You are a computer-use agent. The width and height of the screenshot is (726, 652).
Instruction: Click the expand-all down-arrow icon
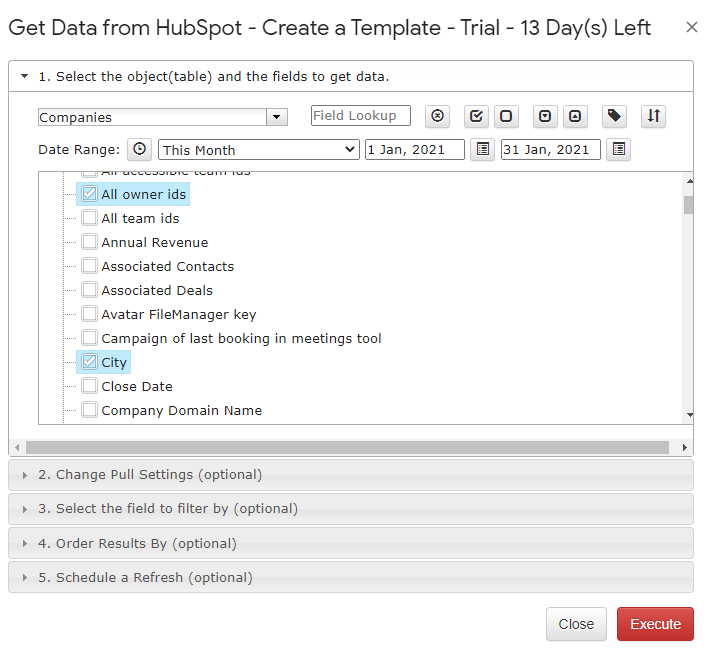pyautogui.click(x=545, y=116)
